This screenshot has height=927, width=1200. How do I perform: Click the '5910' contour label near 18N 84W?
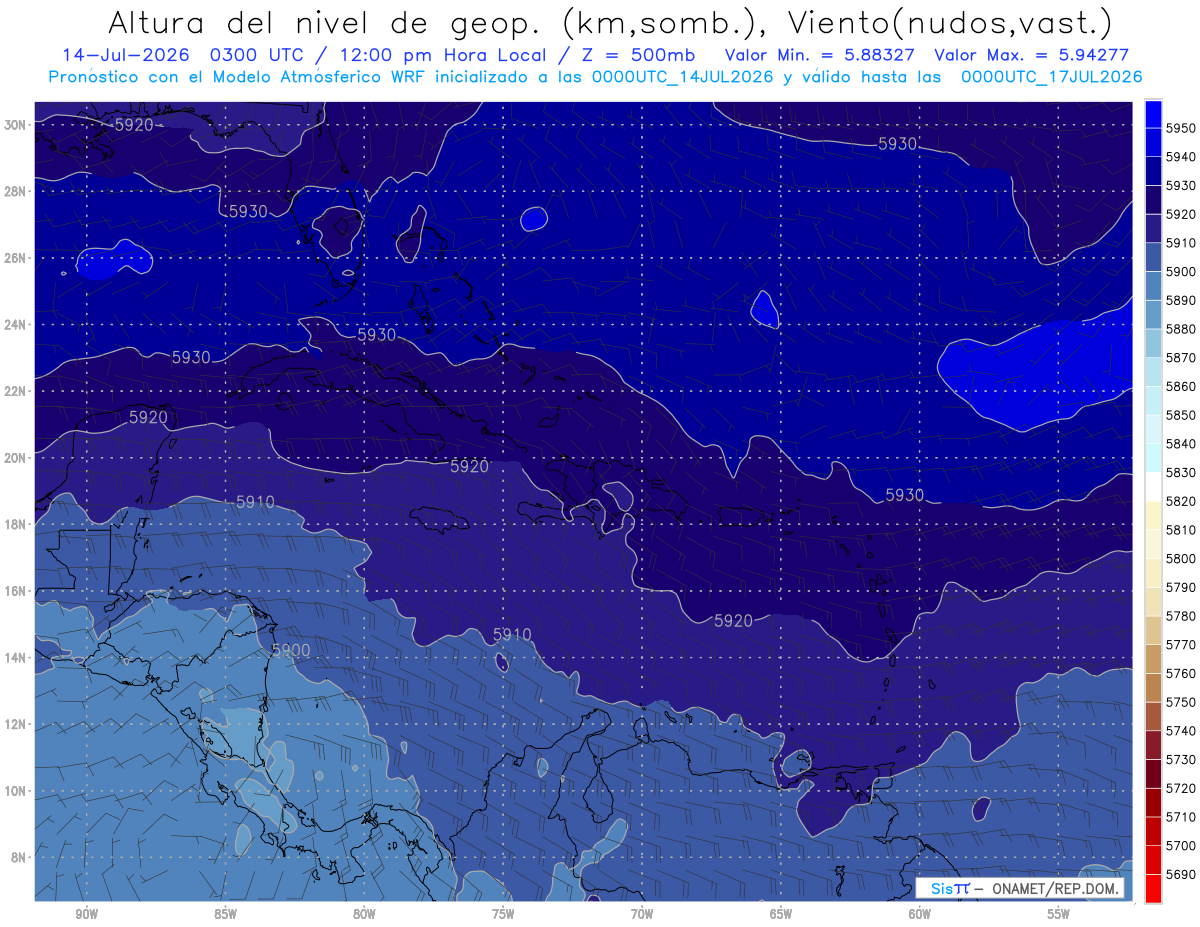[256, 502]
